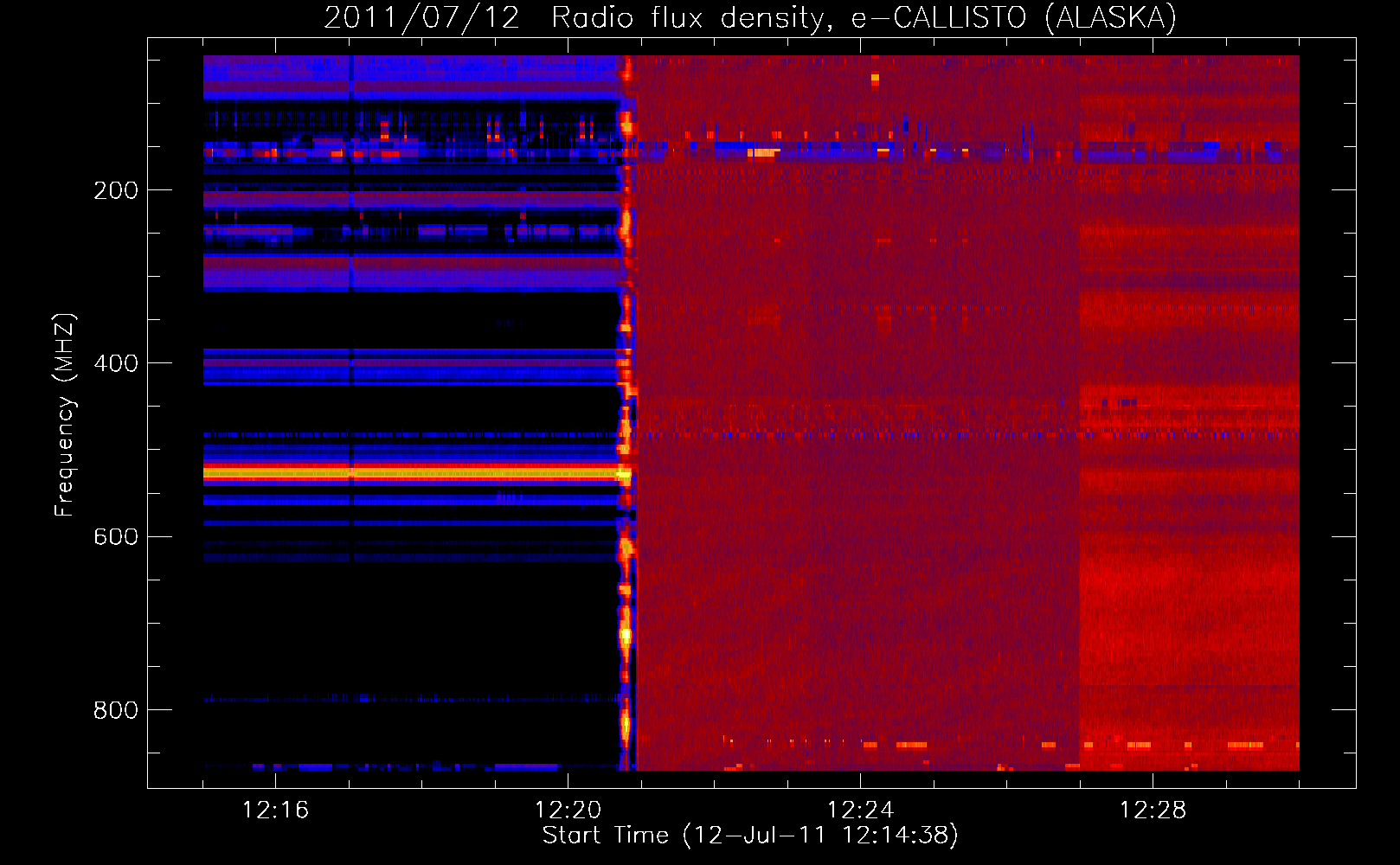Select the 'Frequency (MHZ)' y-axis label
The width and height of the screenshot is (1400, 865).
tap(65, 414)
